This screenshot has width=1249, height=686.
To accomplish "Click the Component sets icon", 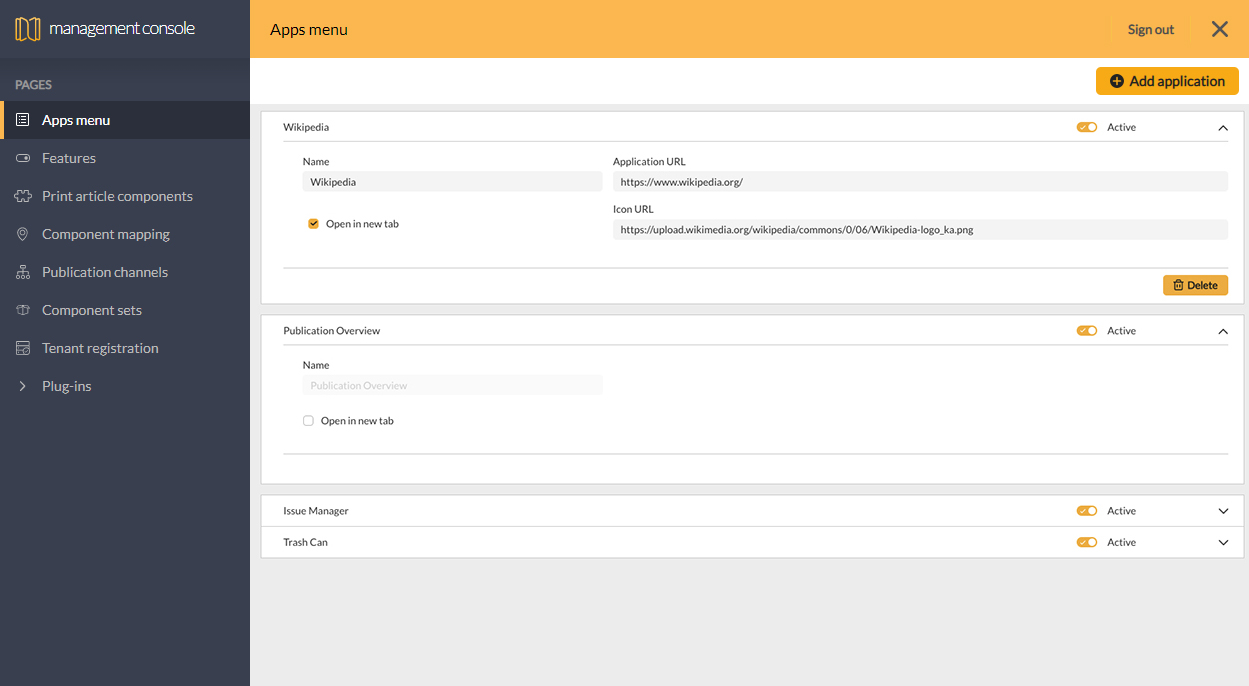I will coord(22,310).
